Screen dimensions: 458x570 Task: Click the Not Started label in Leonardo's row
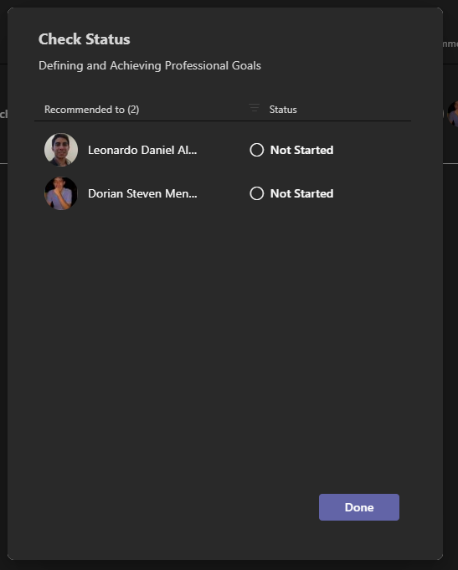[x=302, y=150]
